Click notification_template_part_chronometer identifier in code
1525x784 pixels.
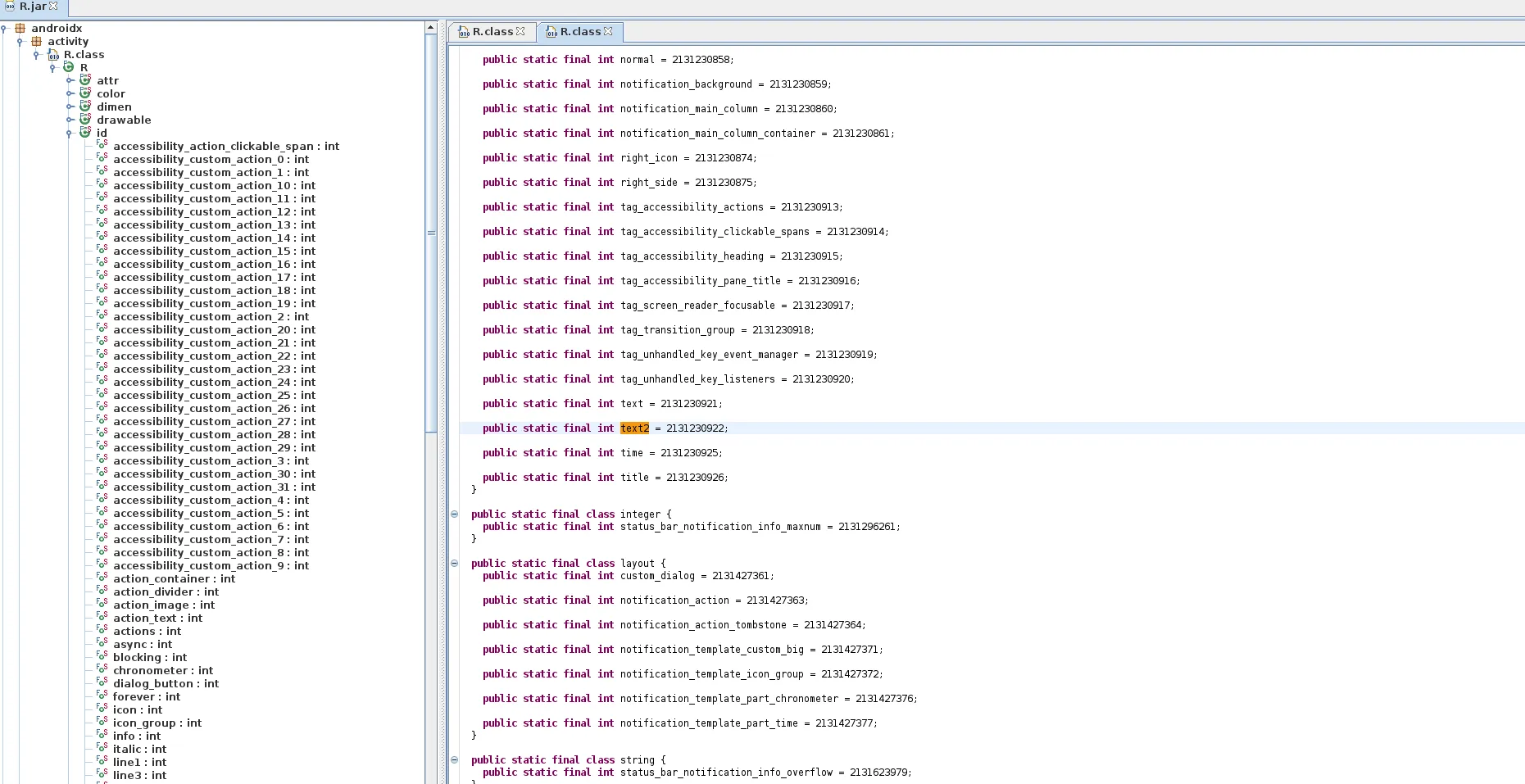729,698
